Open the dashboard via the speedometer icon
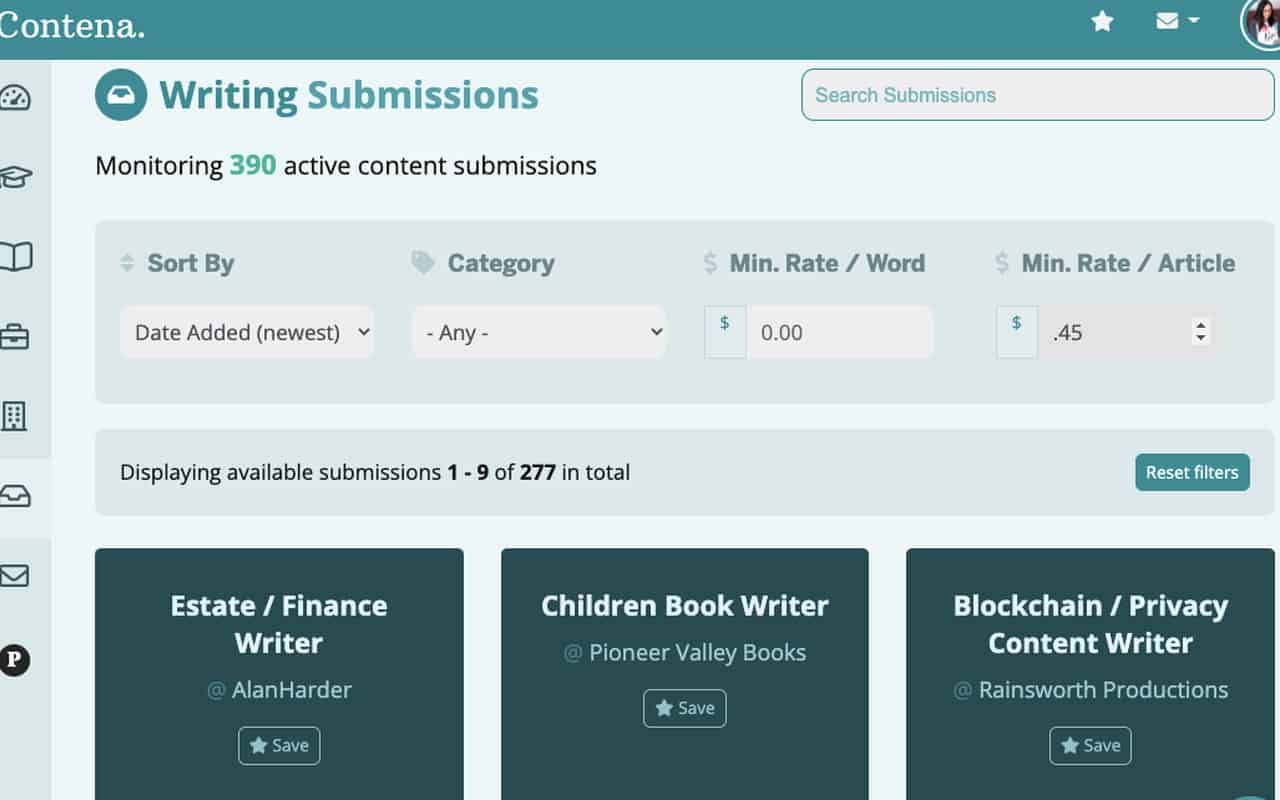 coord(25,97)
